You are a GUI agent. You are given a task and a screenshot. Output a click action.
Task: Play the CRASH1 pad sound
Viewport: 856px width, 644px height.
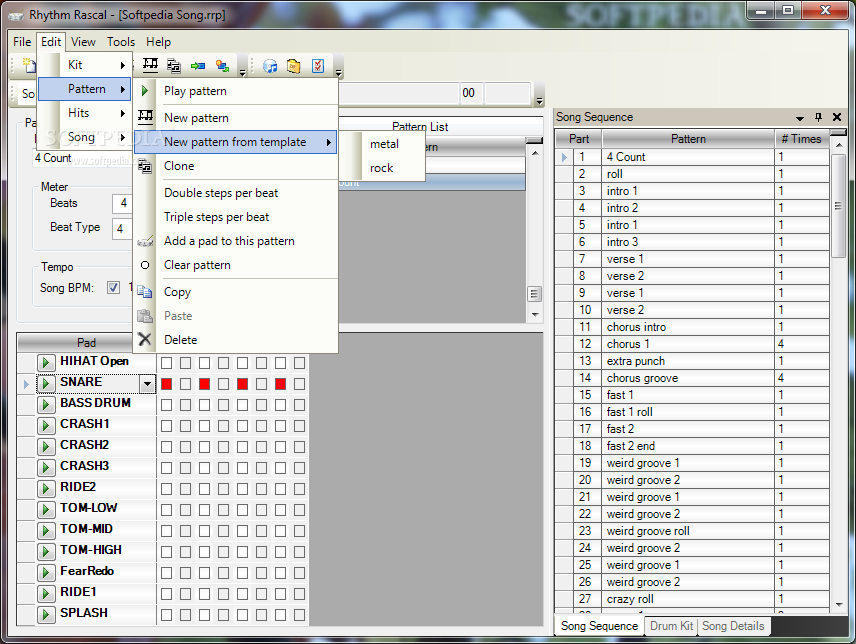tap(46, 426)
